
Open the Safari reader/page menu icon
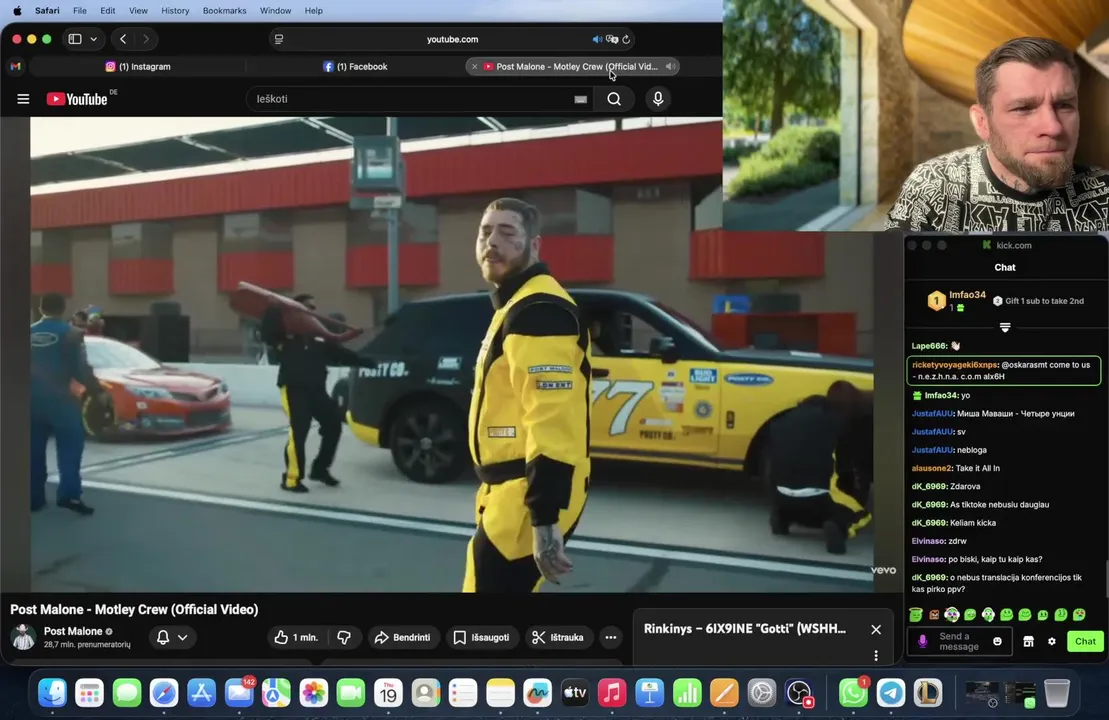click(x=279, y=39)
